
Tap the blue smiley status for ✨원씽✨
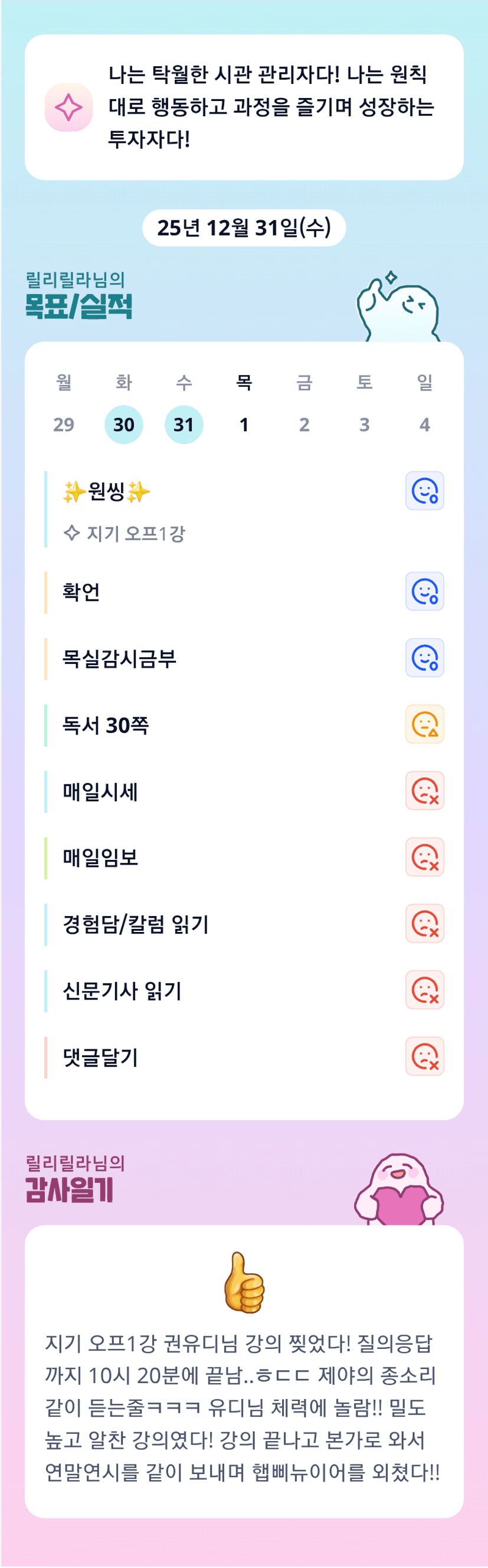[x=424, y=491]
